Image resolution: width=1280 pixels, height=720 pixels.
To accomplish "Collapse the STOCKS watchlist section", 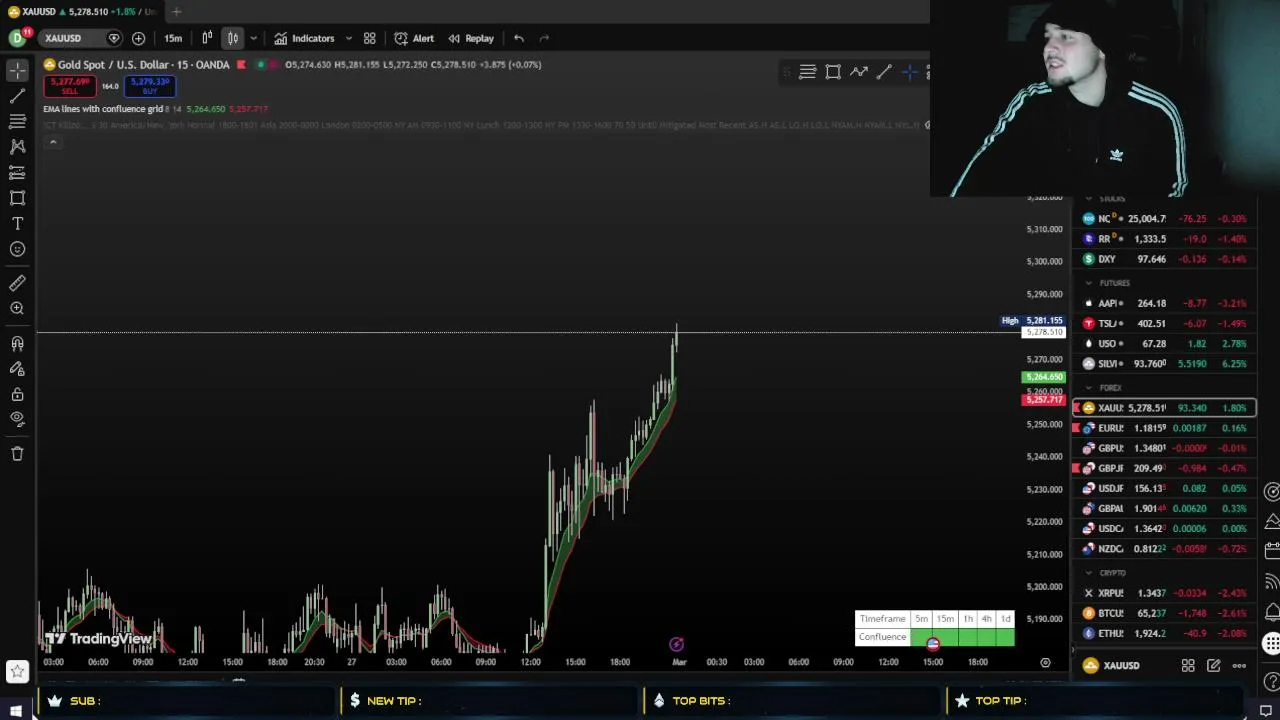I will coord(1089,199).
